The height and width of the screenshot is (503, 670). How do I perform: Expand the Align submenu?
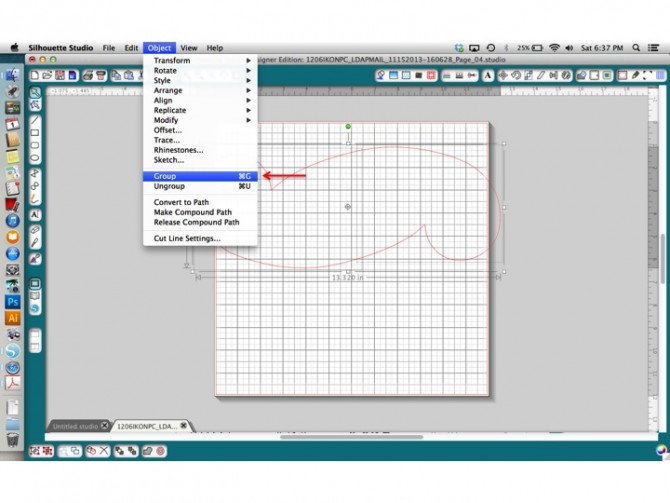pos(200,100)
